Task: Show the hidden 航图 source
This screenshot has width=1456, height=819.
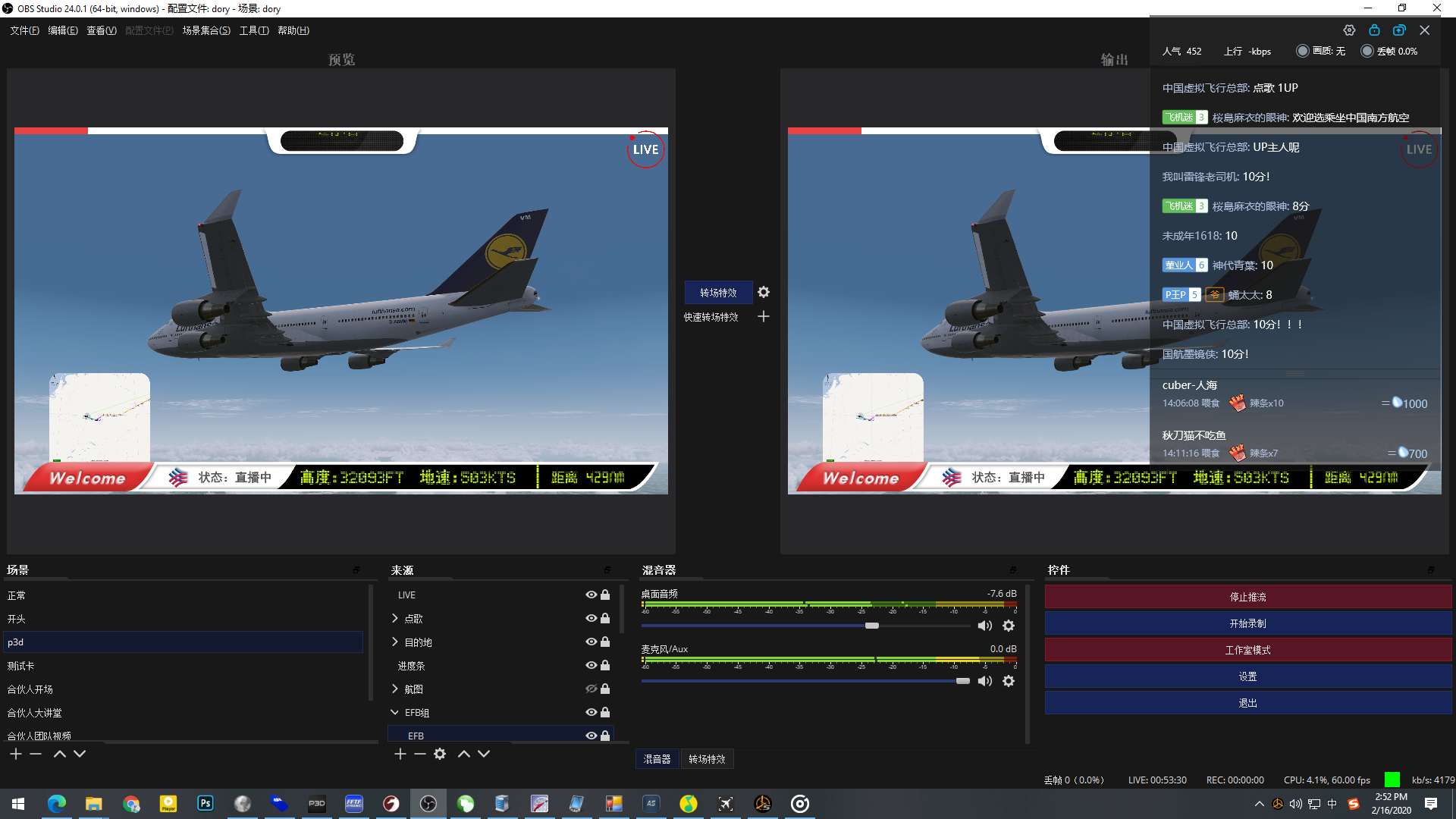Action: click(591, 689)
